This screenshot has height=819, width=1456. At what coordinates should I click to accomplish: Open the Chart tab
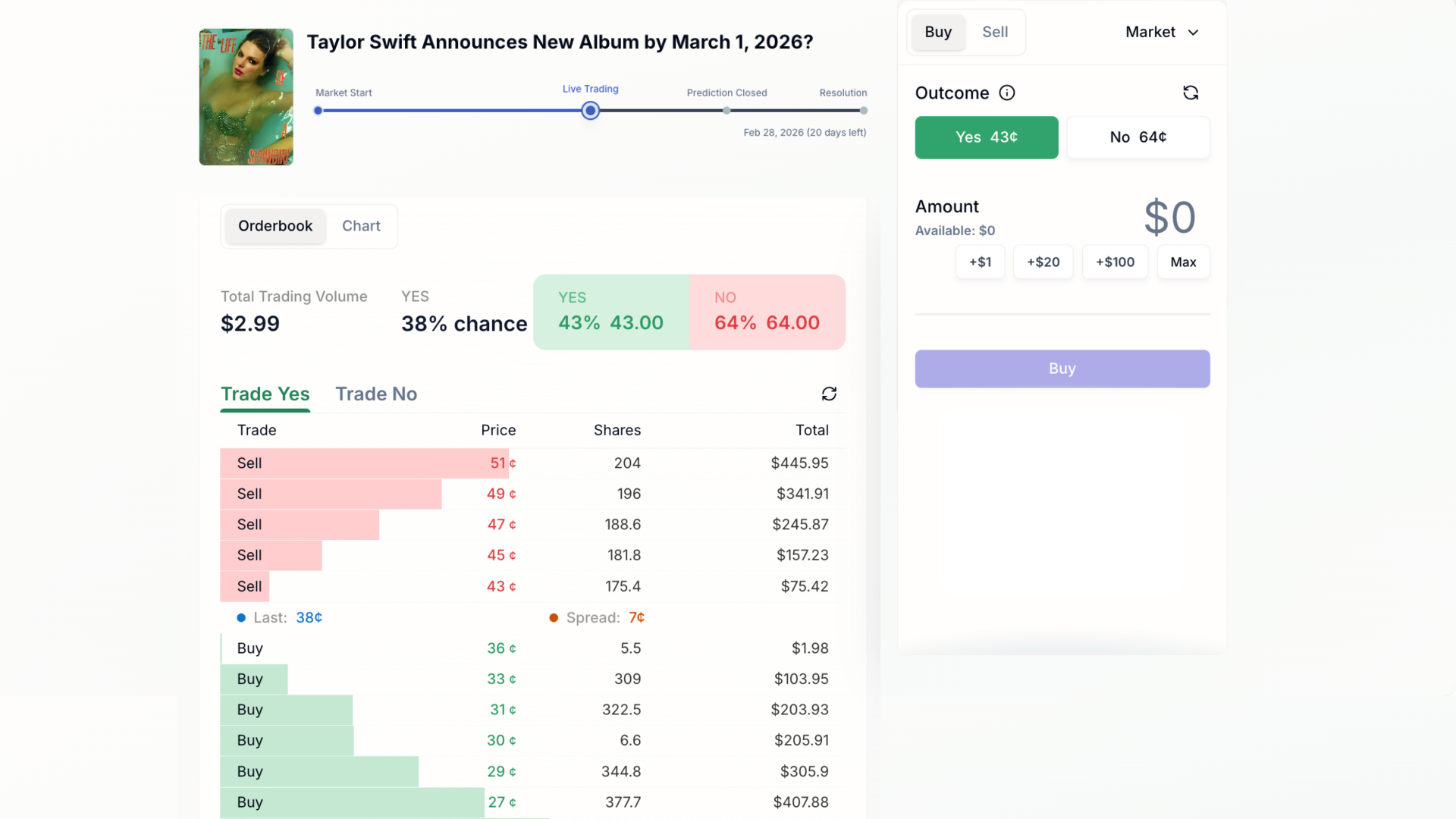tap(361, 226)
